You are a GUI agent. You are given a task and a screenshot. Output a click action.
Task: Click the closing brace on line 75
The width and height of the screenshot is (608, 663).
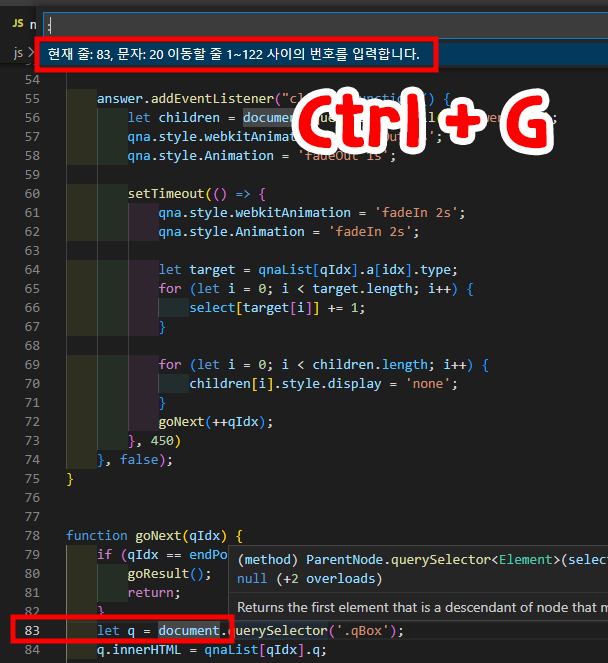click(x=70, y=479)
